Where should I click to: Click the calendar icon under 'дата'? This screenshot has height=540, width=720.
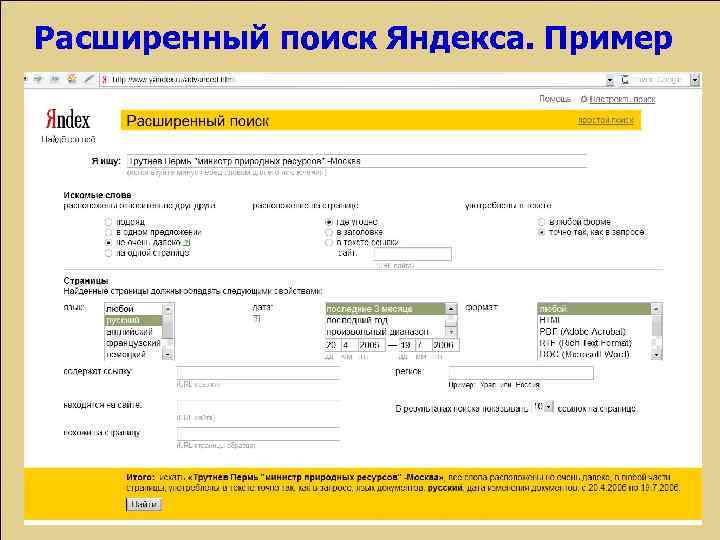[x=257, y=318]
